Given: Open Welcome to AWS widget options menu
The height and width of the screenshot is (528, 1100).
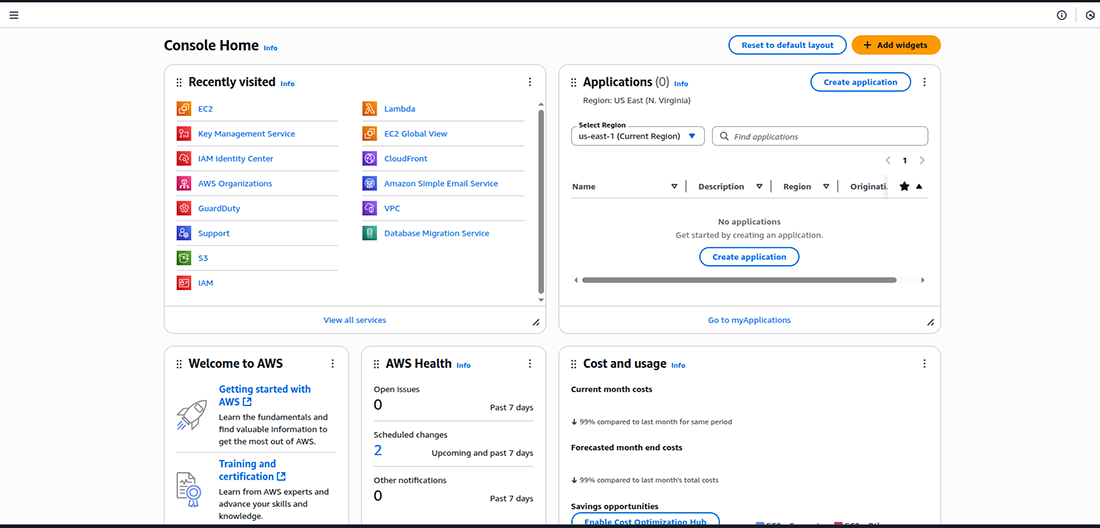Looking at the screenshot, I should tap(333, 364).
